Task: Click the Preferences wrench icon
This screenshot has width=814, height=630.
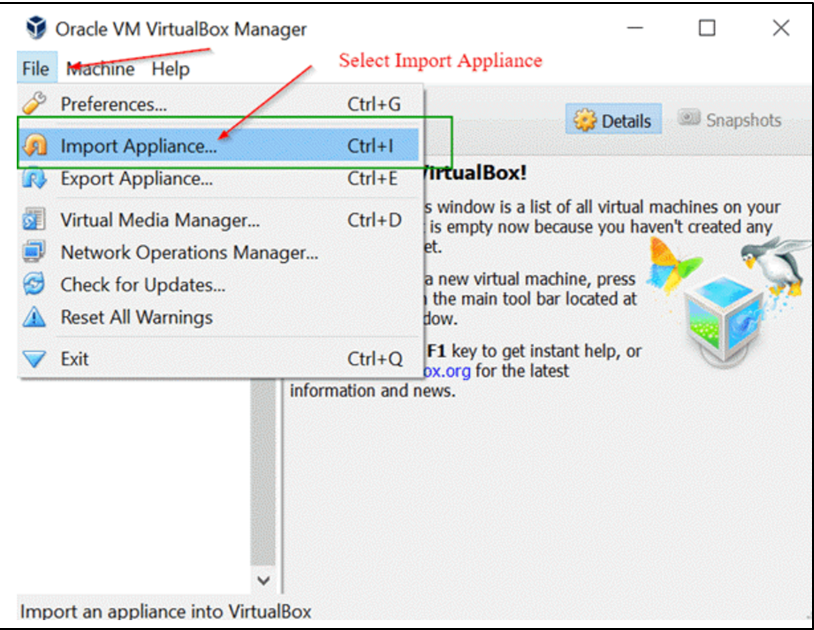Action: [35, 104]
